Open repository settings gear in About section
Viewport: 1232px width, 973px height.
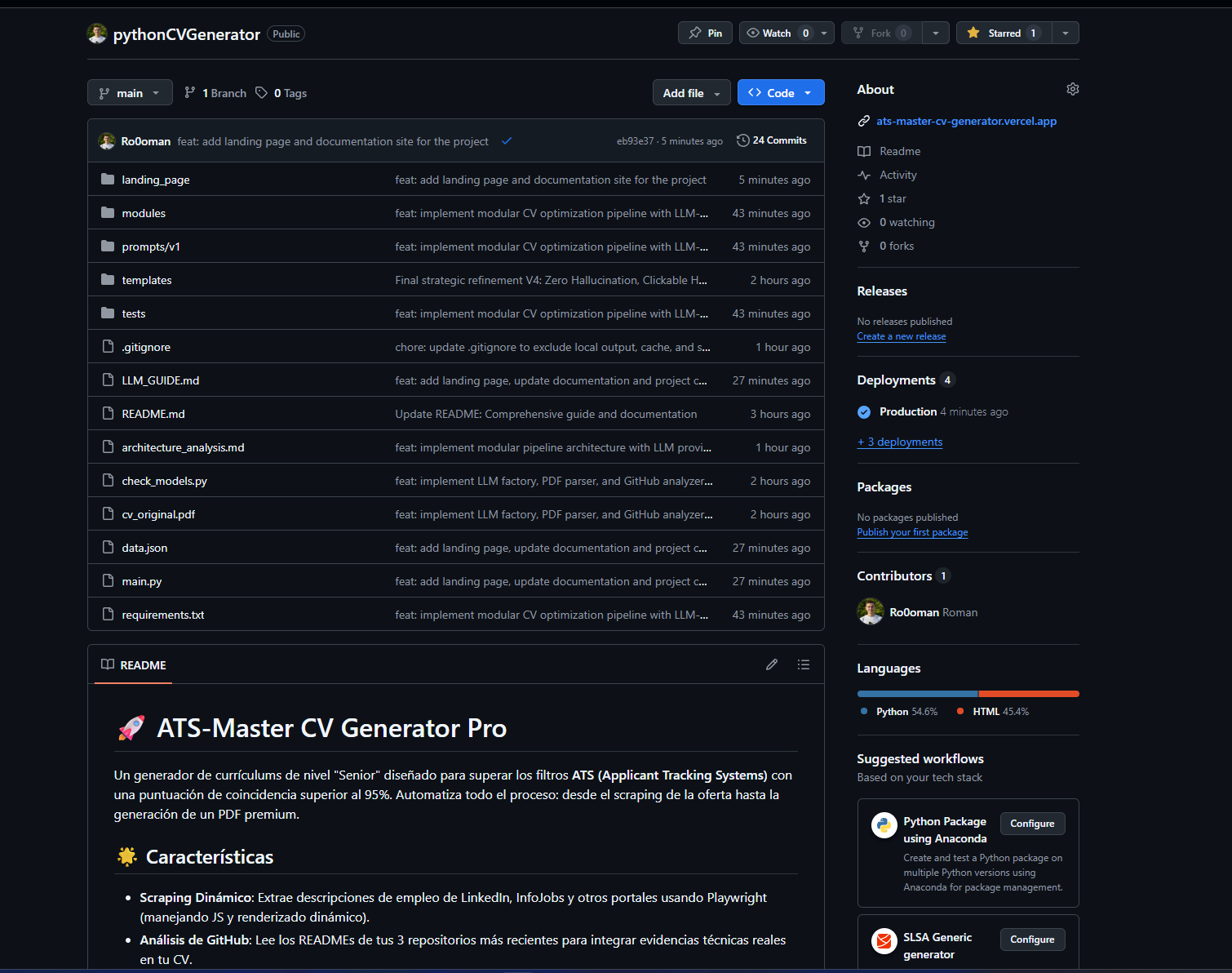point(1072,89)
